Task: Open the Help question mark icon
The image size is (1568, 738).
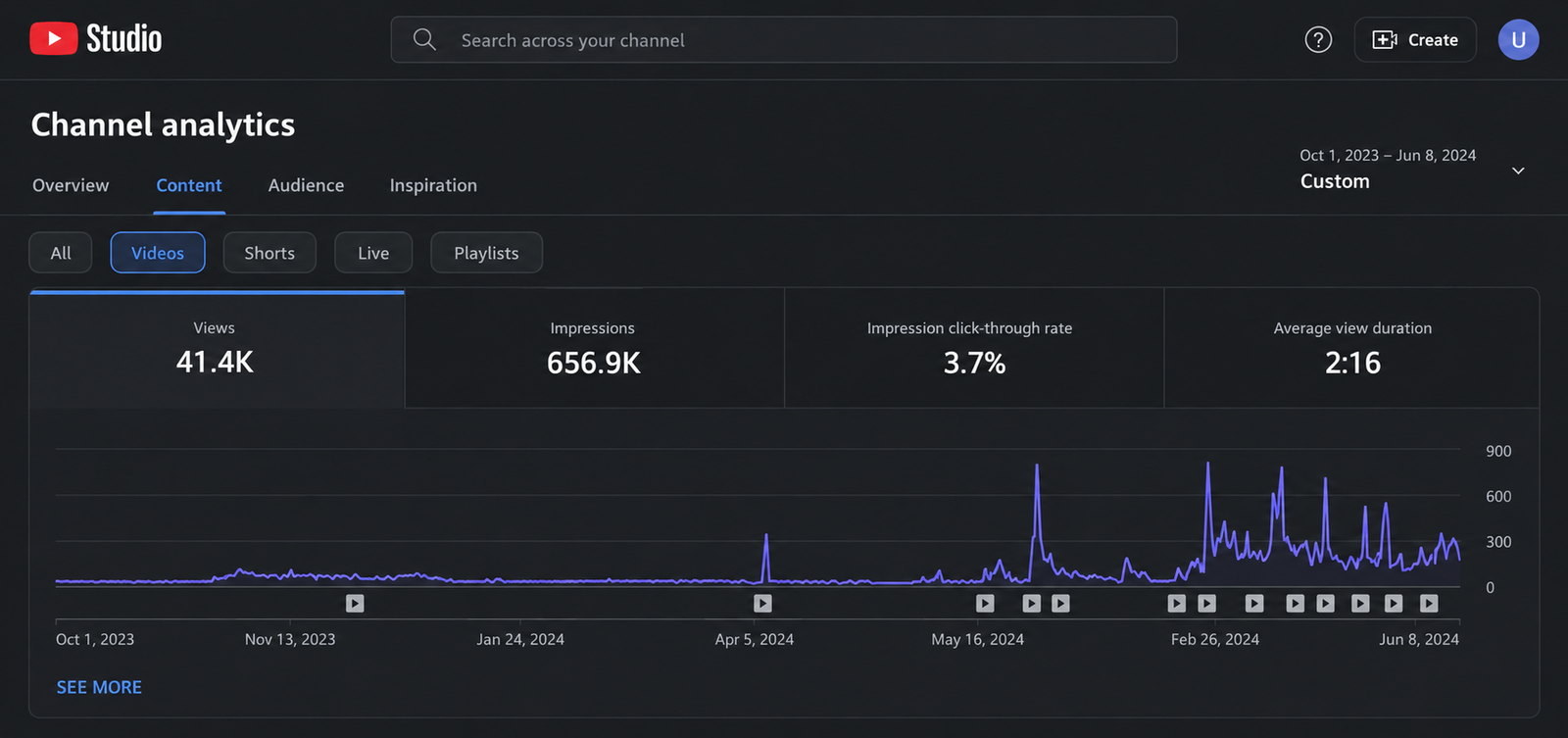Action: point(1318,40)
